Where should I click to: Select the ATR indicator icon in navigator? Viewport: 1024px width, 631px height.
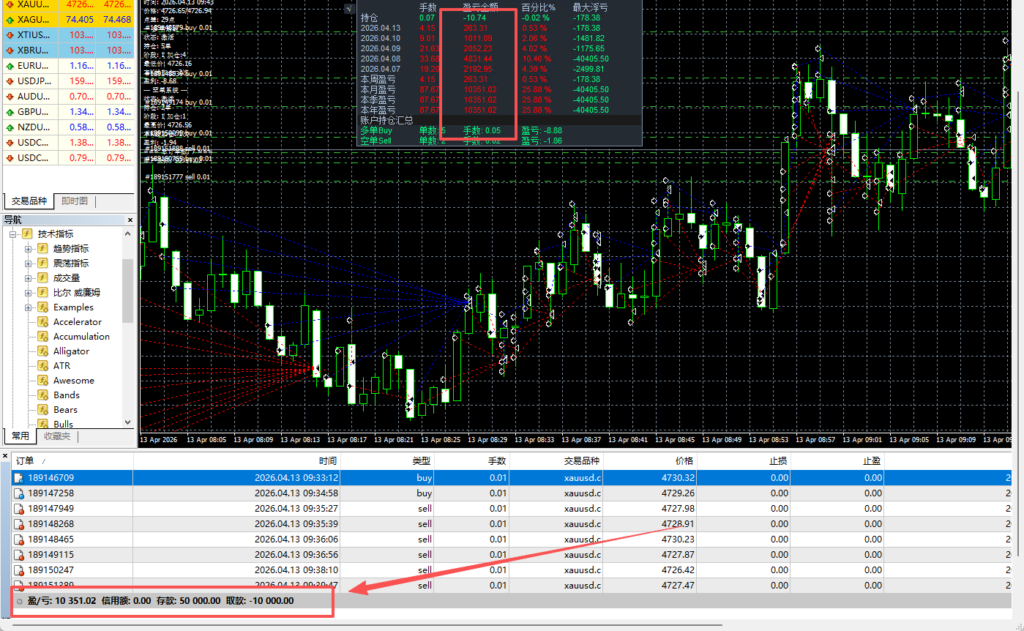[x=43, y=366]
